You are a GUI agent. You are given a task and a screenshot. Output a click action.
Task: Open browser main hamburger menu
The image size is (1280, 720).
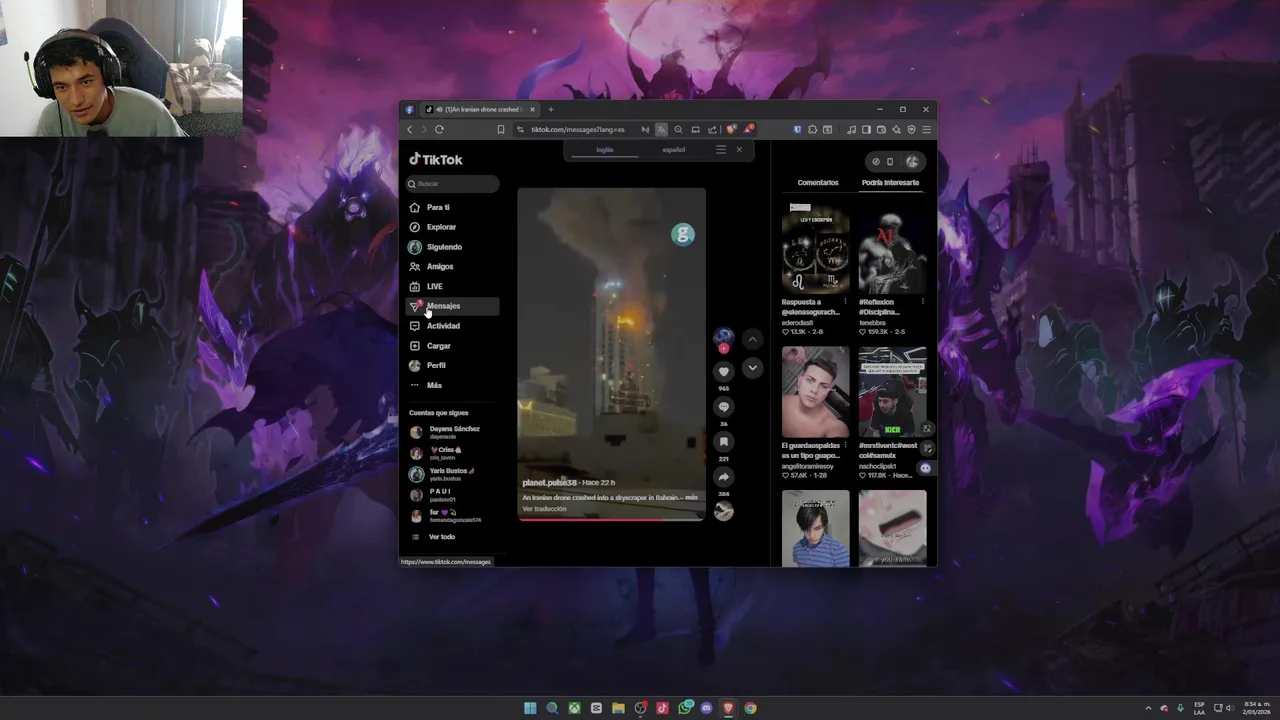[926, 129]
